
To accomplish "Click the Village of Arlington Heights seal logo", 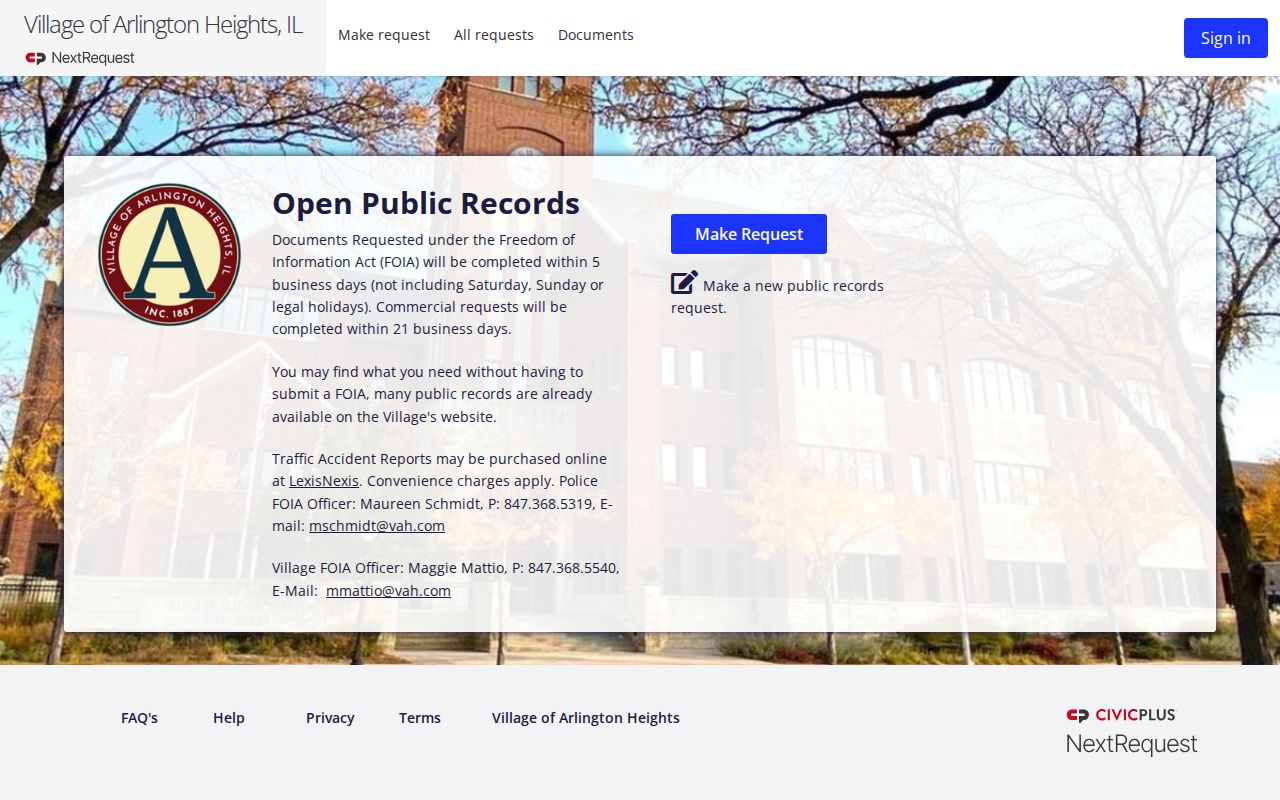I will tap(170, 254).
